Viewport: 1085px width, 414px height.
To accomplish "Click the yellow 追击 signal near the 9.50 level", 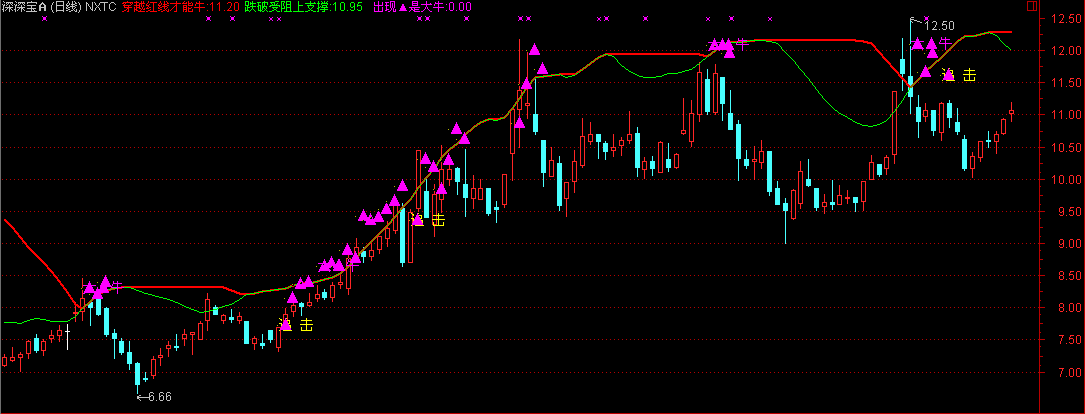I will tap(428, 220).
